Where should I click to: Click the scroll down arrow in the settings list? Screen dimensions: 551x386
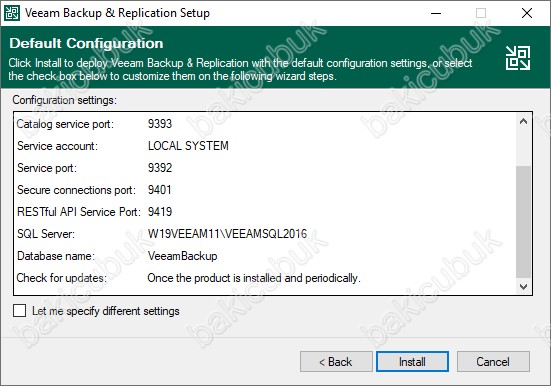pos(523,287)
